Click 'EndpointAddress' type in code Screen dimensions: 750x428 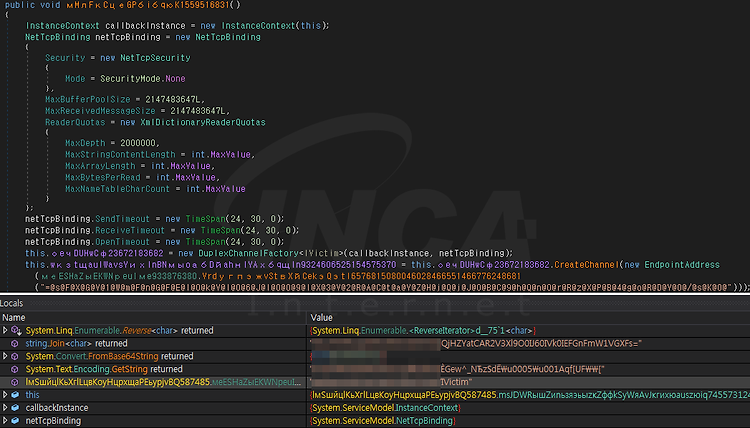[682, 265]
